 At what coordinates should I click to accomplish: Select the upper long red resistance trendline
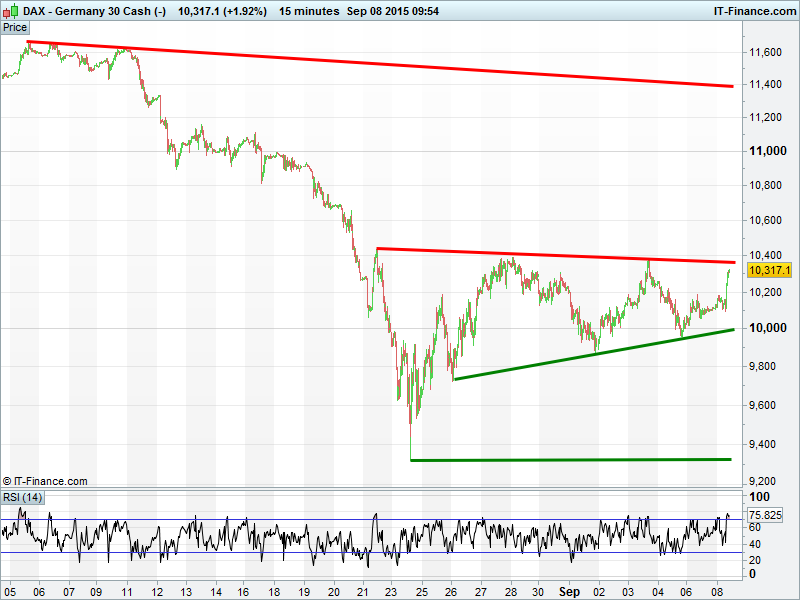380,64
